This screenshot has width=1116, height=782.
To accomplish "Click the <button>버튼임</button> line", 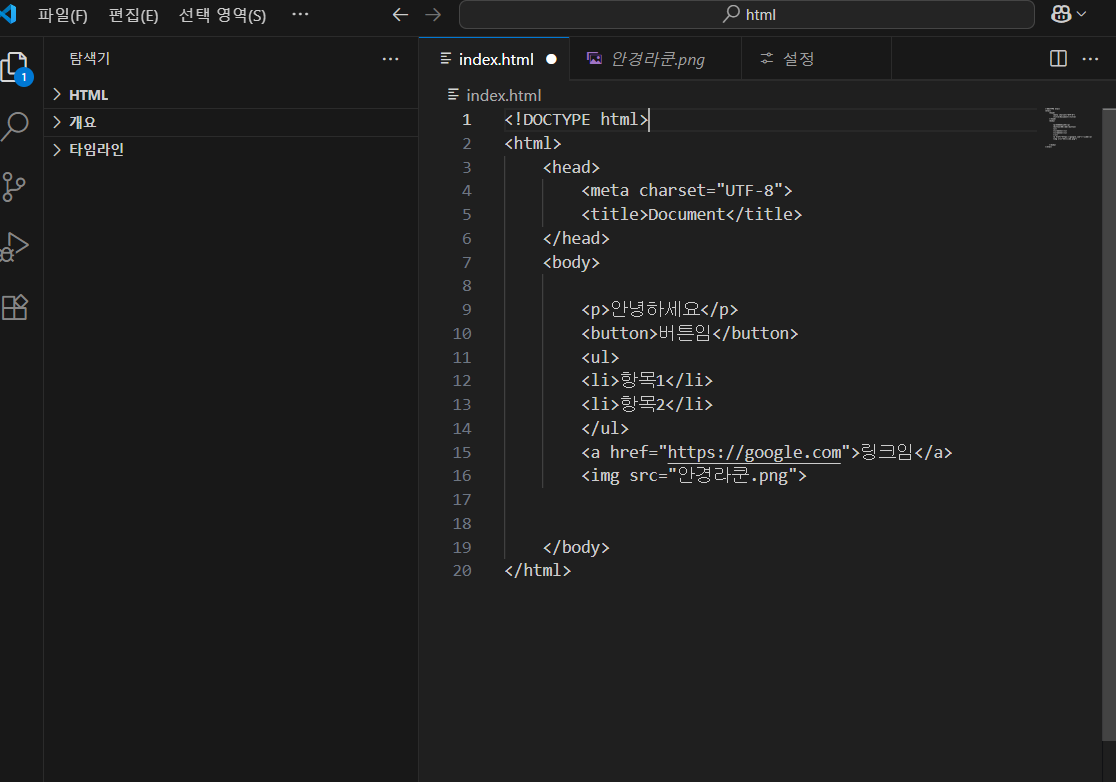I will point(690,334).
